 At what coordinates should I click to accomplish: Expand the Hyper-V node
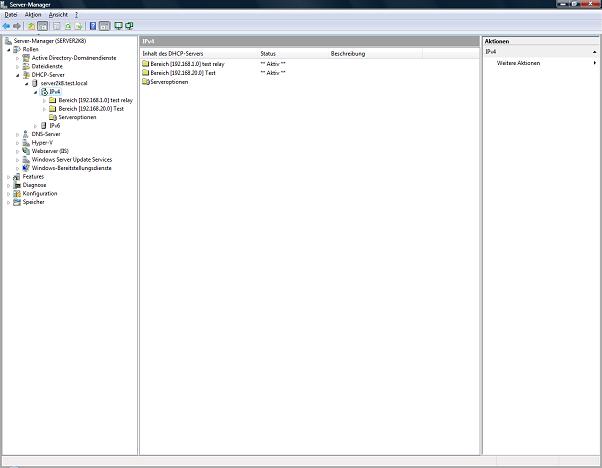click(x=17, y=143)
